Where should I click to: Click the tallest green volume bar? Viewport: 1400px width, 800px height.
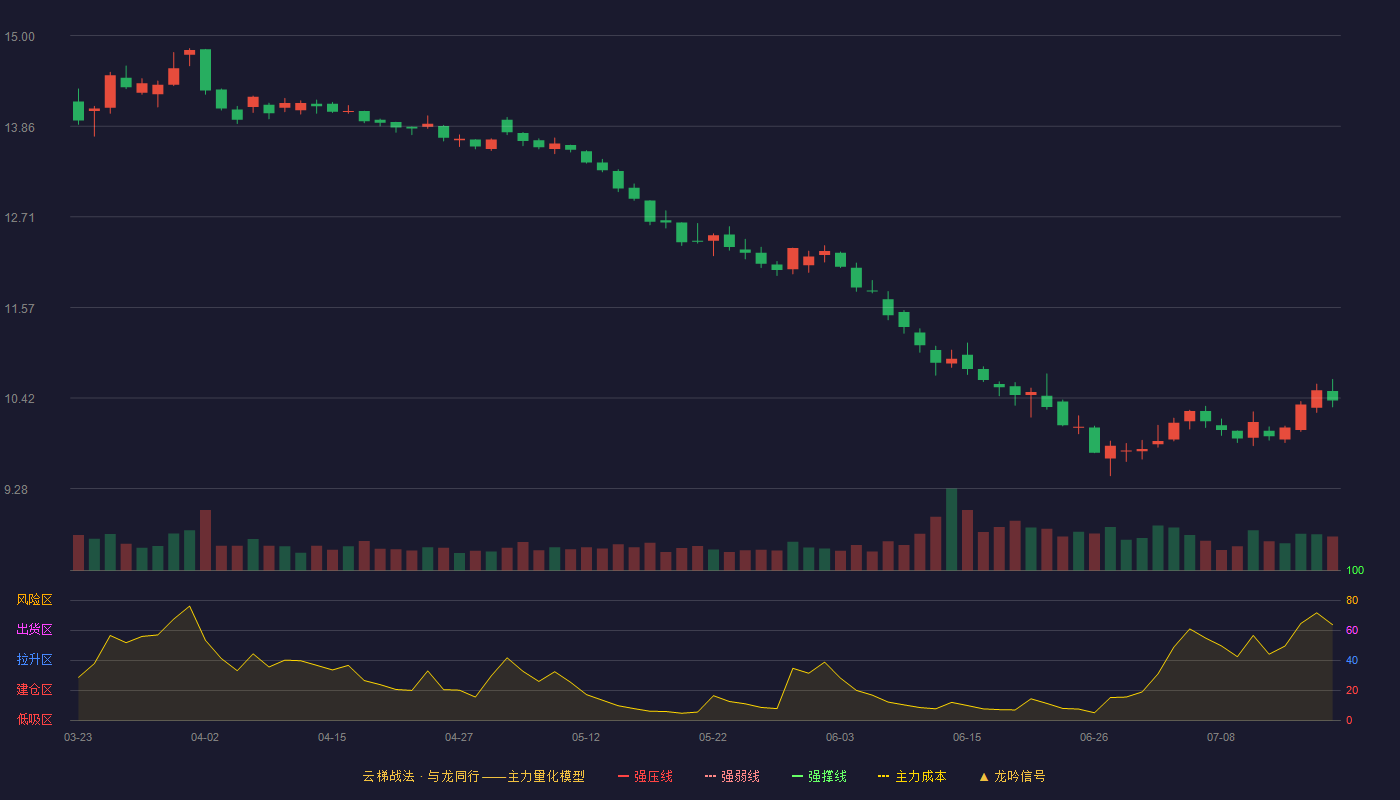point(951,529)
